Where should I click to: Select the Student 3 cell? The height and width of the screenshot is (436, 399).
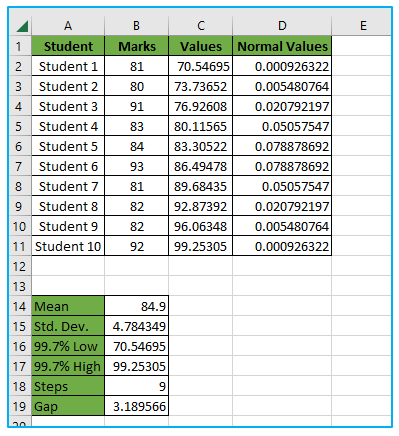click(68, 106)
